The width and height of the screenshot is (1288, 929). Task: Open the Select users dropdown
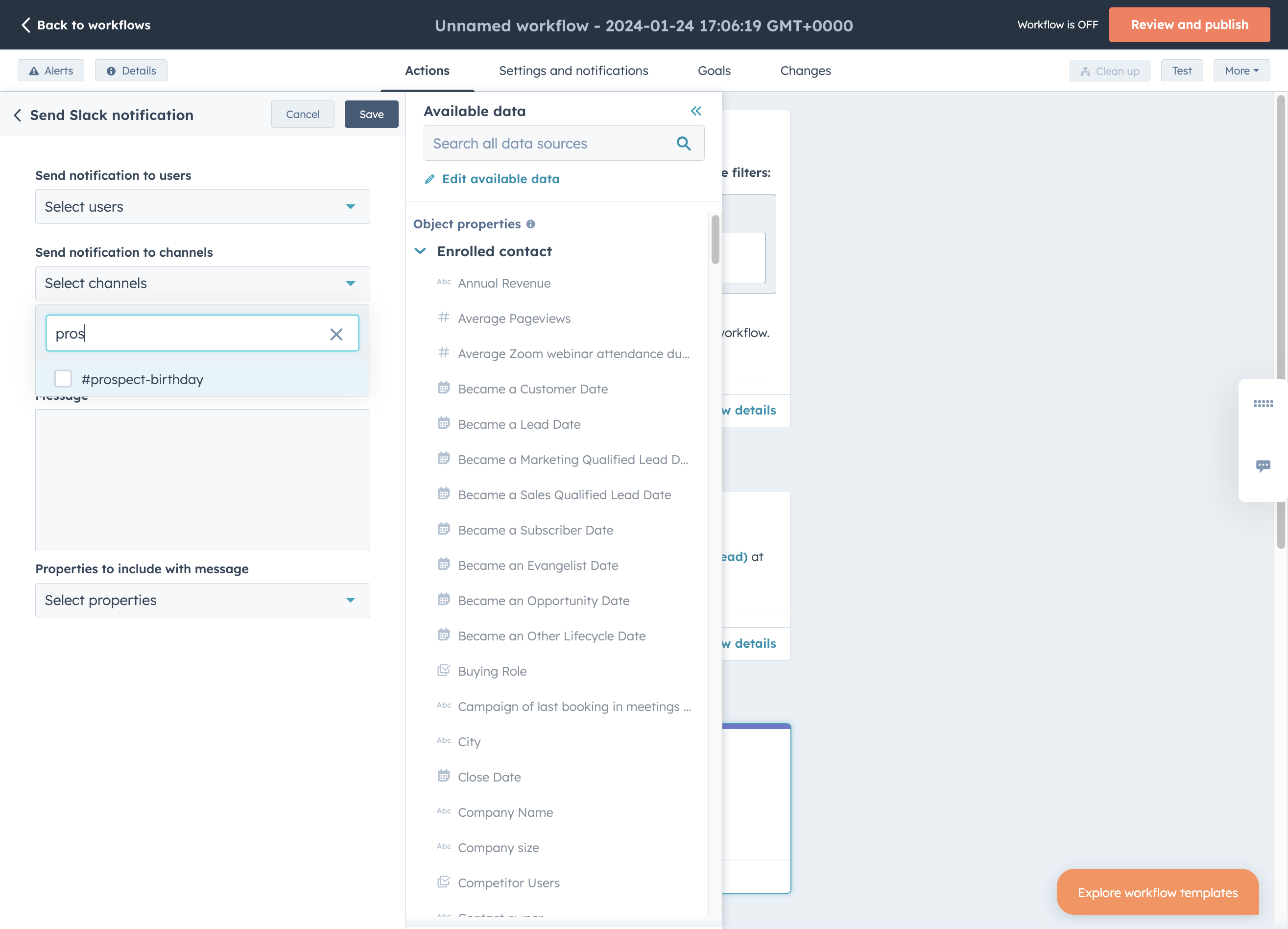(203, 207)
